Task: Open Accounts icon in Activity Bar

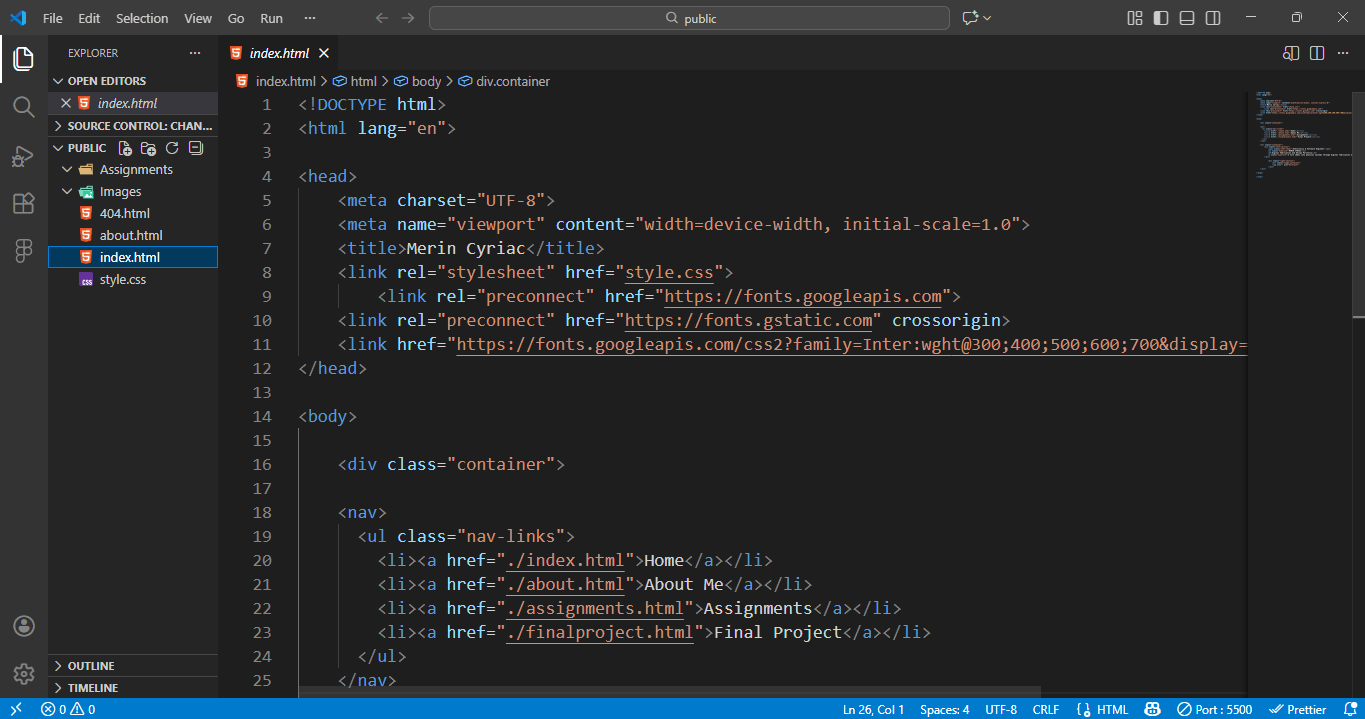Action: [x=22, y=626]
